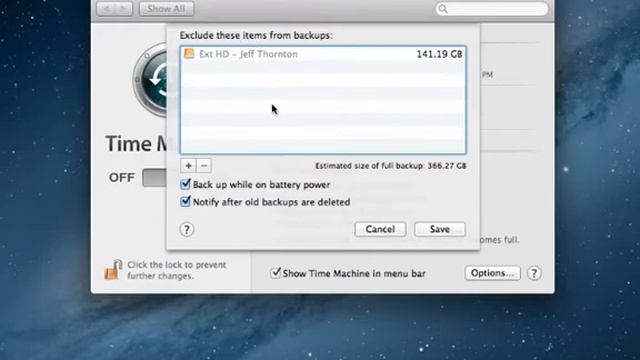Click the 141.19 GB size value
The height and width of the screenshot is (360, 640).
439,54
